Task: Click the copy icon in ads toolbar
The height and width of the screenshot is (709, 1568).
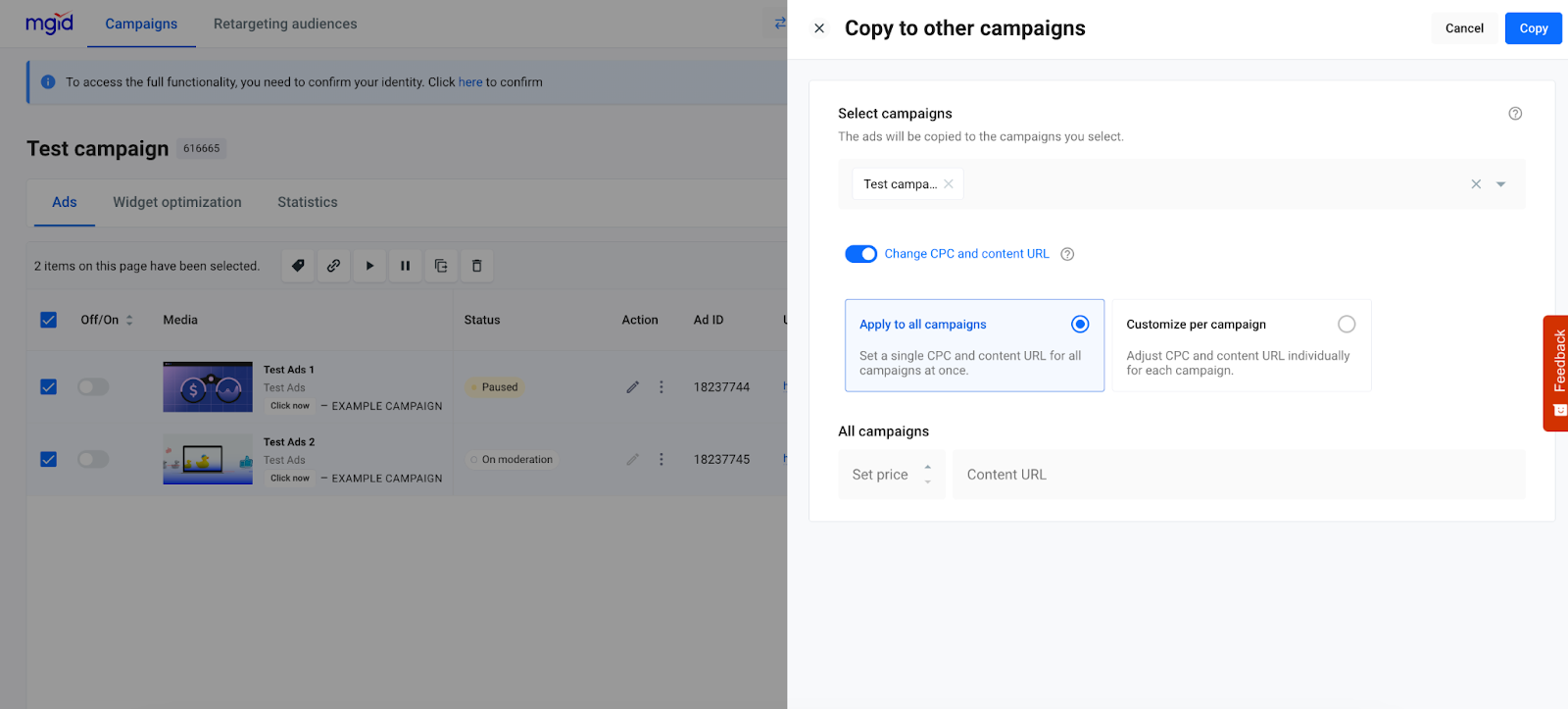Action: click(x=441, y=266)
